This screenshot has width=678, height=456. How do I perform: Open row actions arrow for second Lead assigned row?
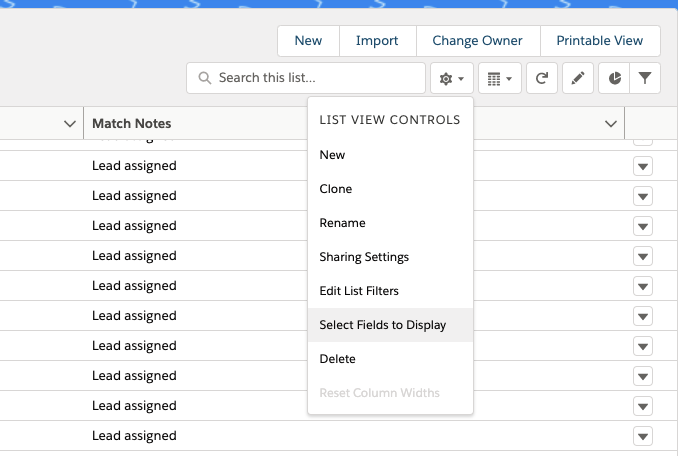[x=643, y=196]
